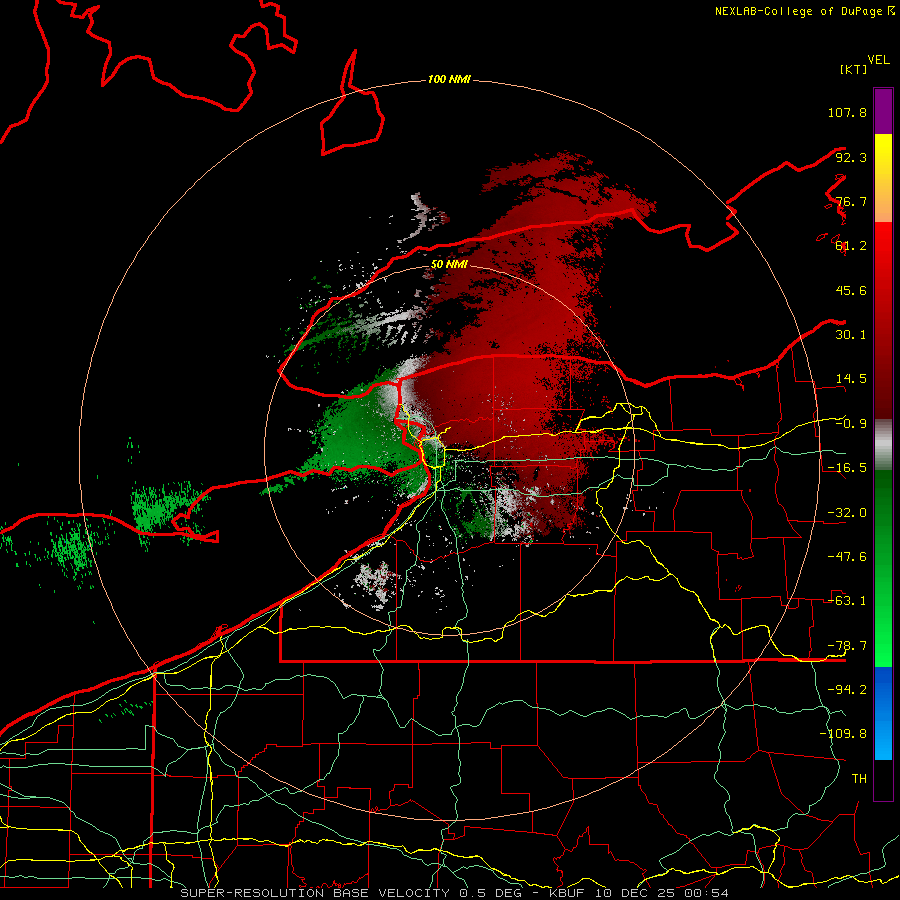Click the VEL legend title
Screen dimensions: 900x900
(x=878, y=60)
